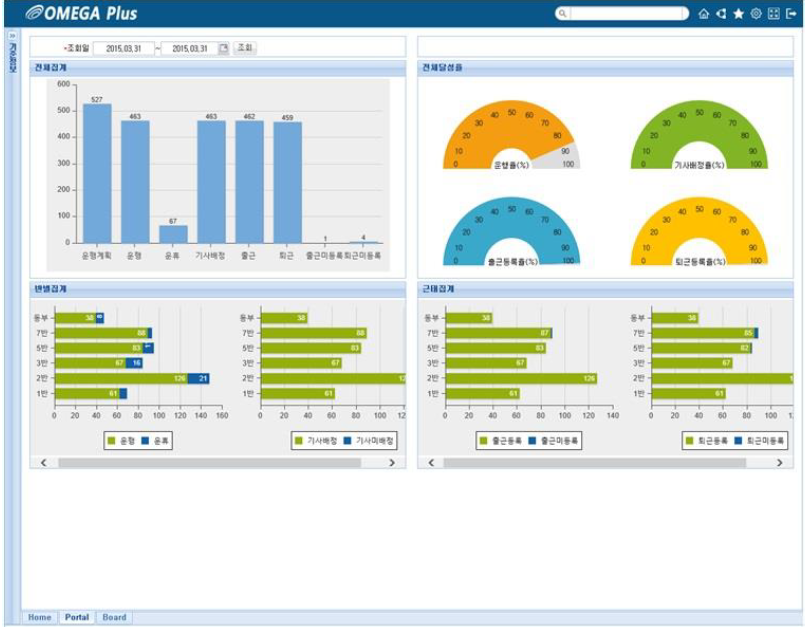Log out using the exit icon
The height and width of the screenshot is (630, 807).
pos(791,14)
